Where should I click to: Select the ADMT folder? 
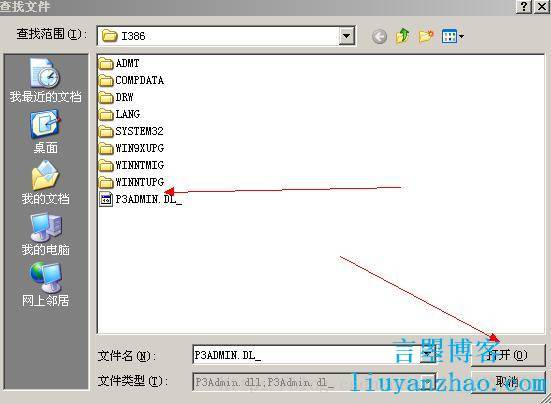click(x=119, y=64)
